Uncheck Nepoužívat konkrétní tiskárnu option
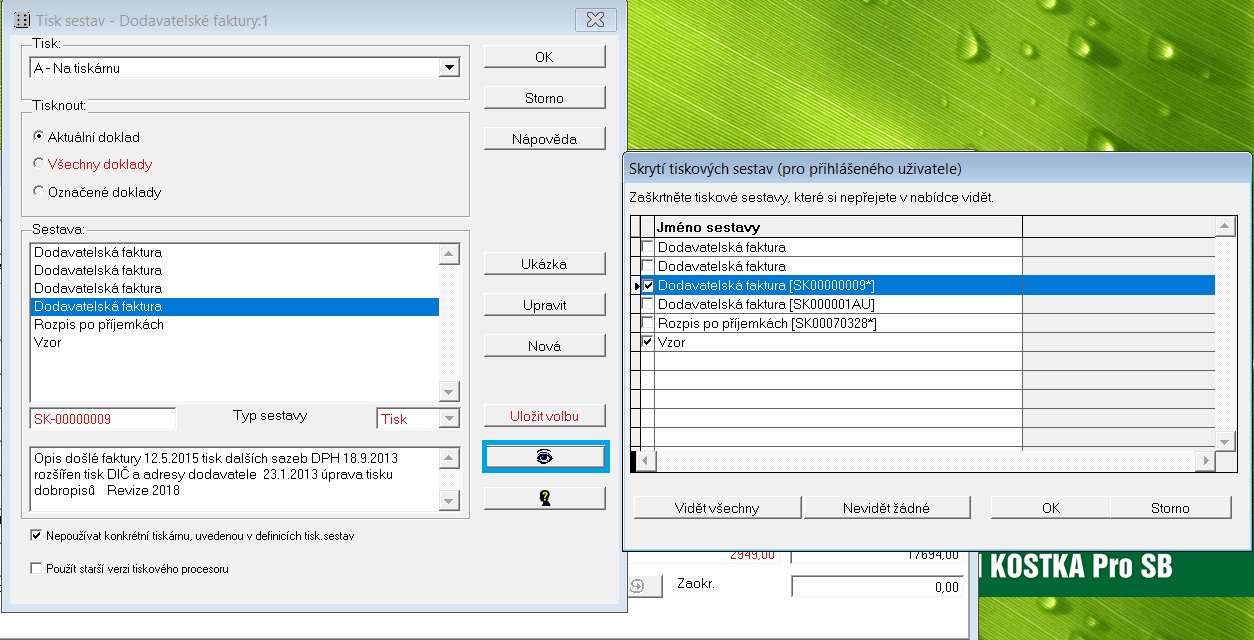 point(37,536)
